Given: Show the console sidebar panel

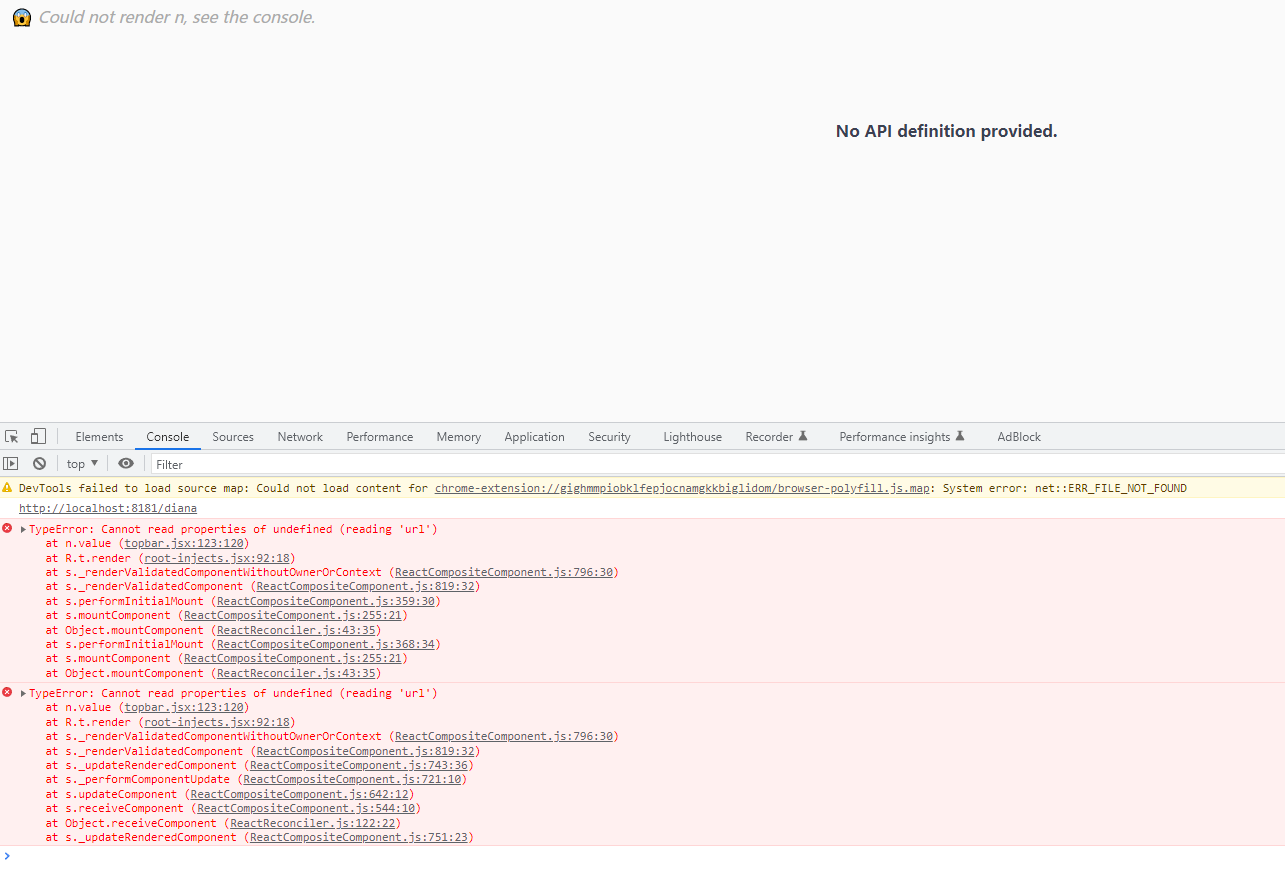Looking at the screenshot, I should coord(11,463).
